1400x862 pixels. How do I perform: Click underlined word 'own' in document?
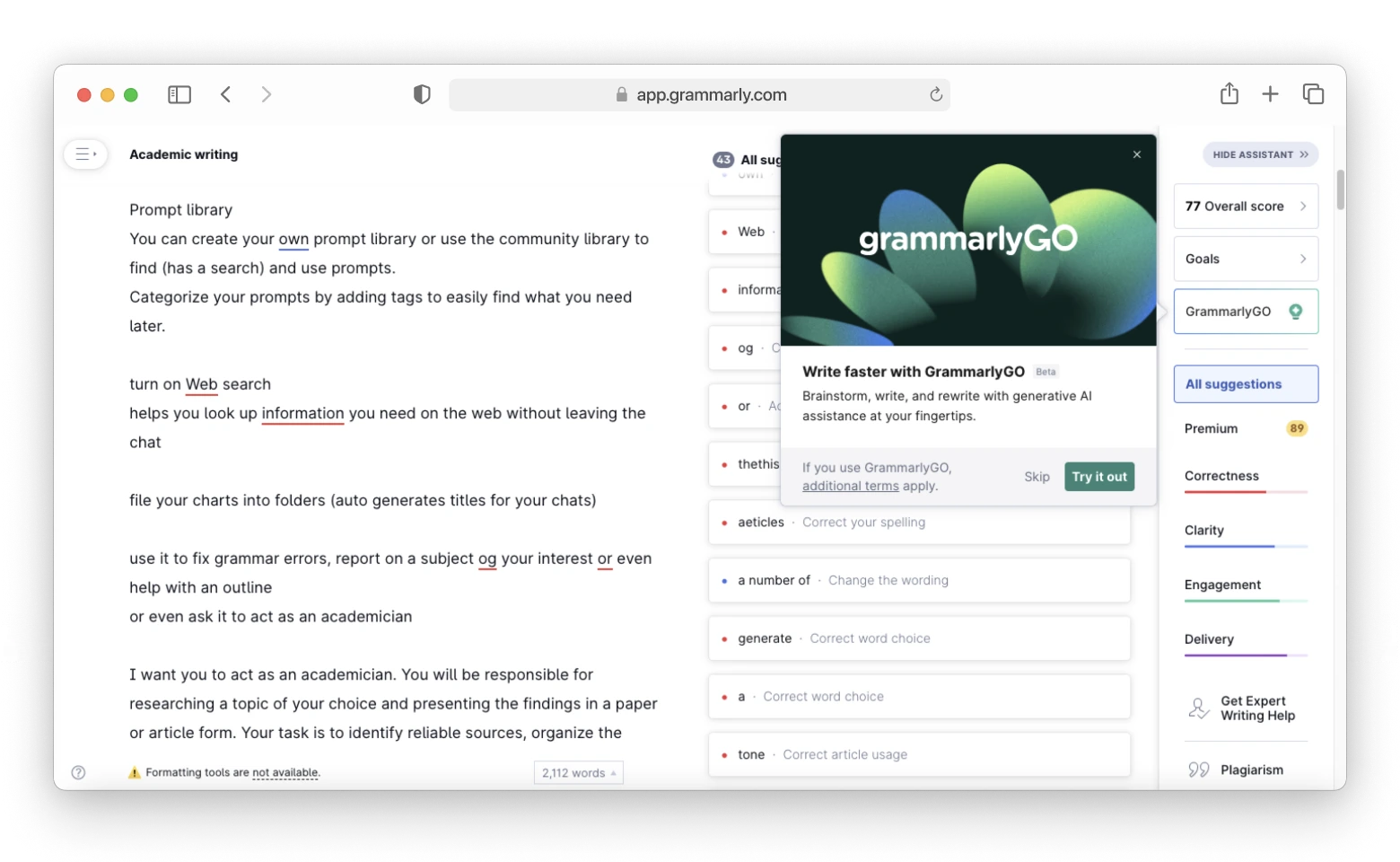pos(293,239)
